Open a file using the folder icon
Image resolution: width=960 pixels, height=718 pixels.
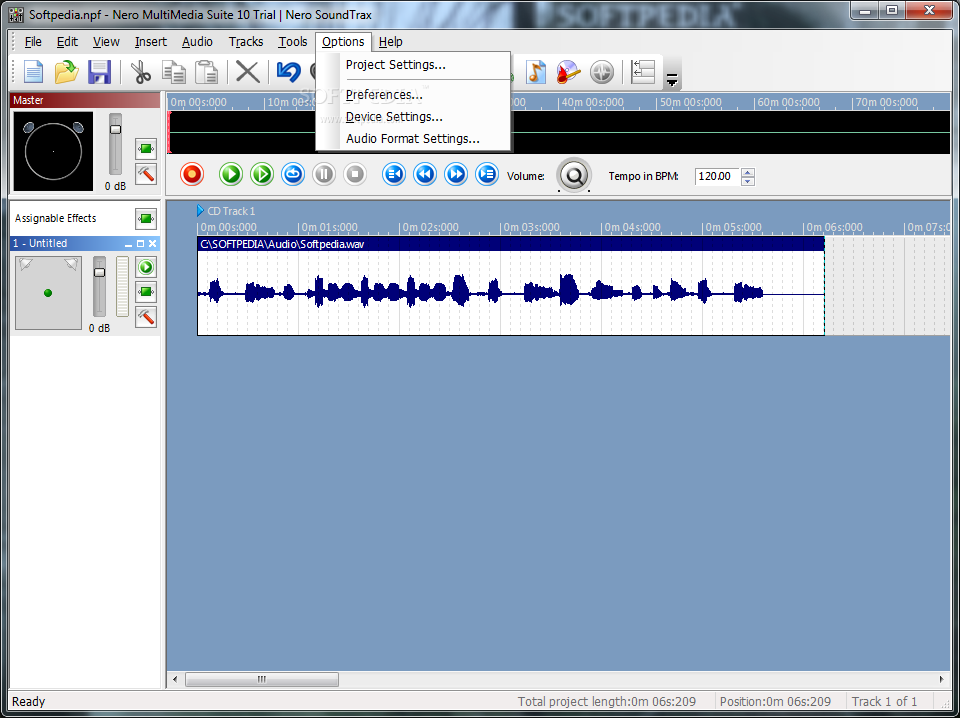coord(66,72)
